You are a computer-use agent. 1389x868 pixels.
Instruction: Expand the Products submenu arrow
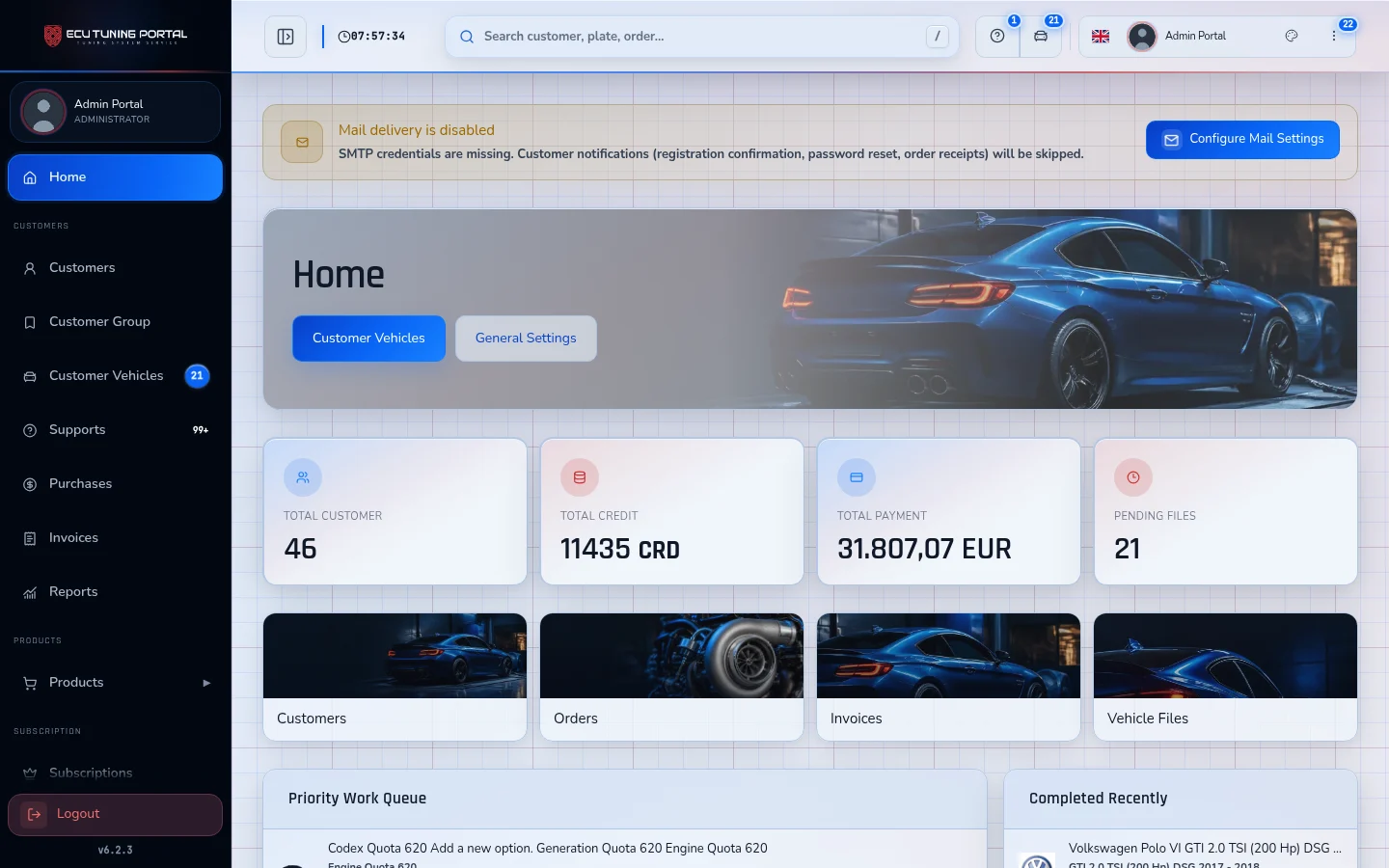tap(206, 683)
